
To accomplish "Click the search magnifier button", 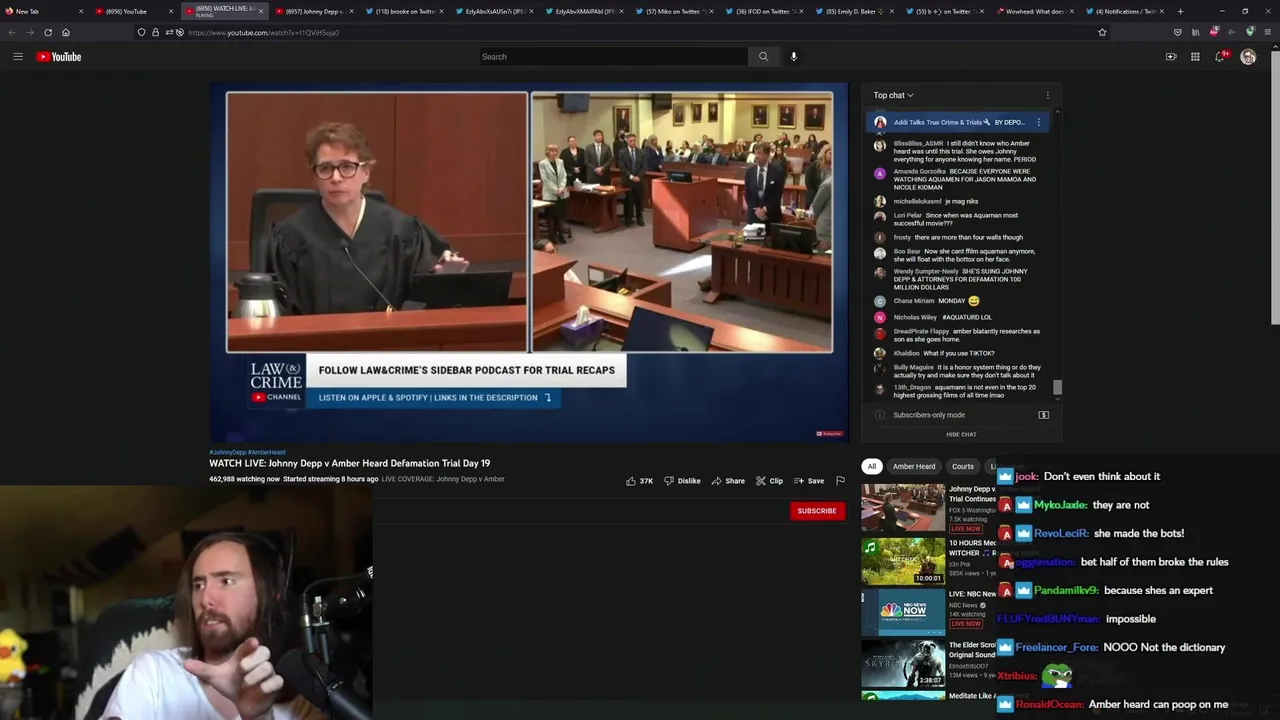I will pos(763,57).
